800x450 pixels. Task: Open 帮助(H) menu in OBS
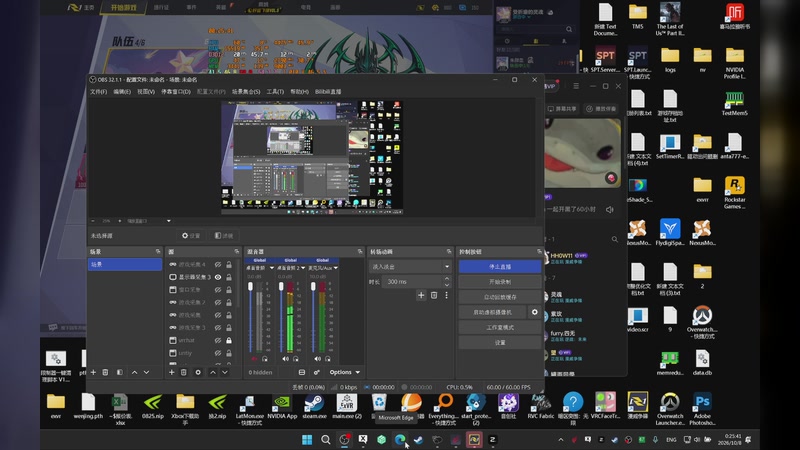click(299, 92)
